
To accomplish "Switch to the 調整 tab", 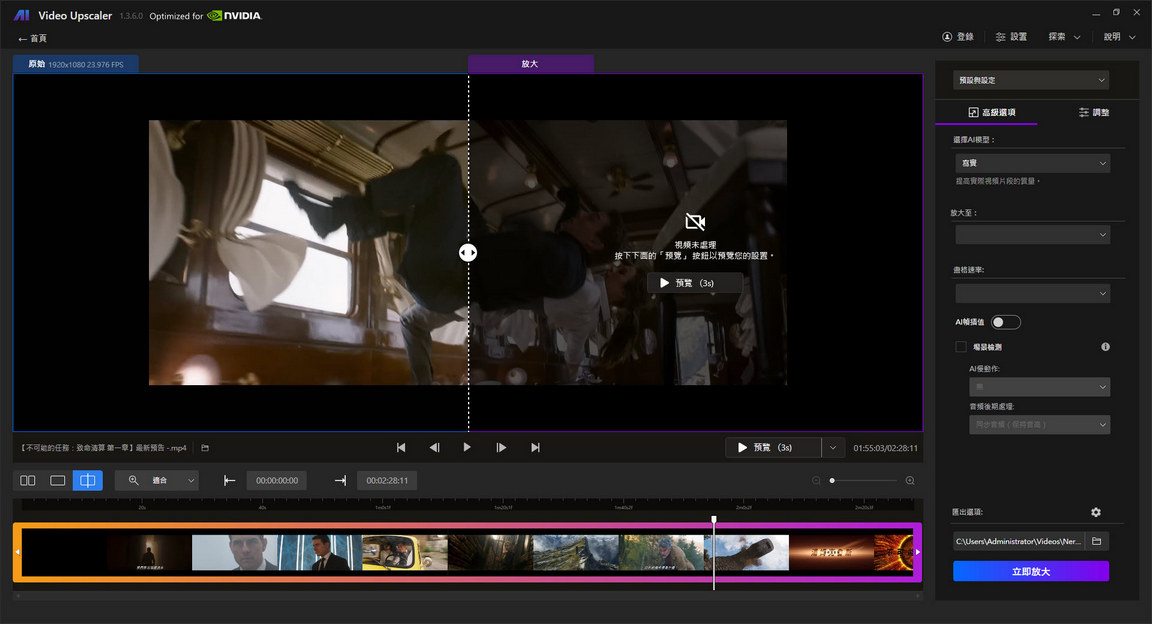I will pyautogui.click(x=1094, y=111).
